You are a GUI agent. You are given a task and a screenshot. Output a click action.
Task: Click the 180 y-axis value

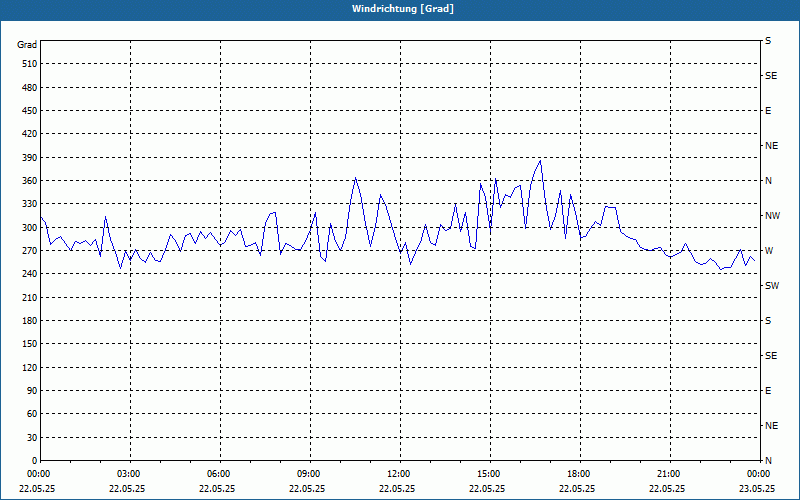(x=30, y=321)
